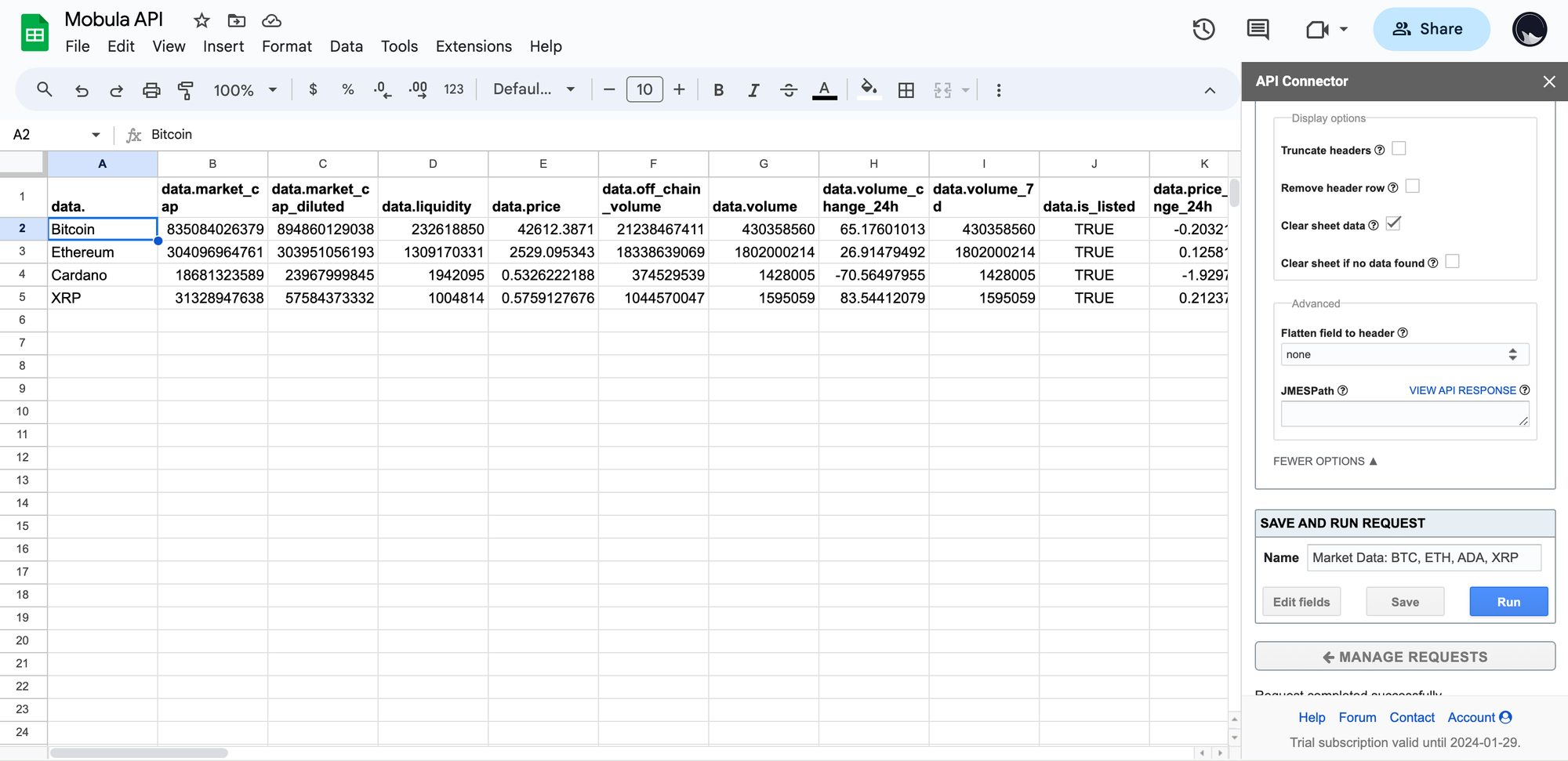The width and height of the screenshot is (1568, 761).
Task: Click the Save request button
Action: (x=1405, y=601)
